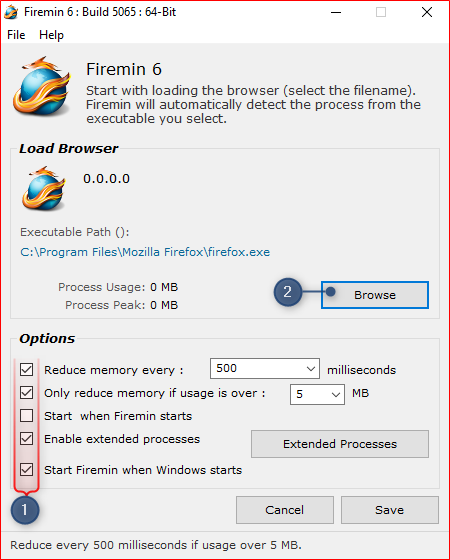Click the Save button
The height and width of the screenshot is (560, 450).
(x=390, y=510)
